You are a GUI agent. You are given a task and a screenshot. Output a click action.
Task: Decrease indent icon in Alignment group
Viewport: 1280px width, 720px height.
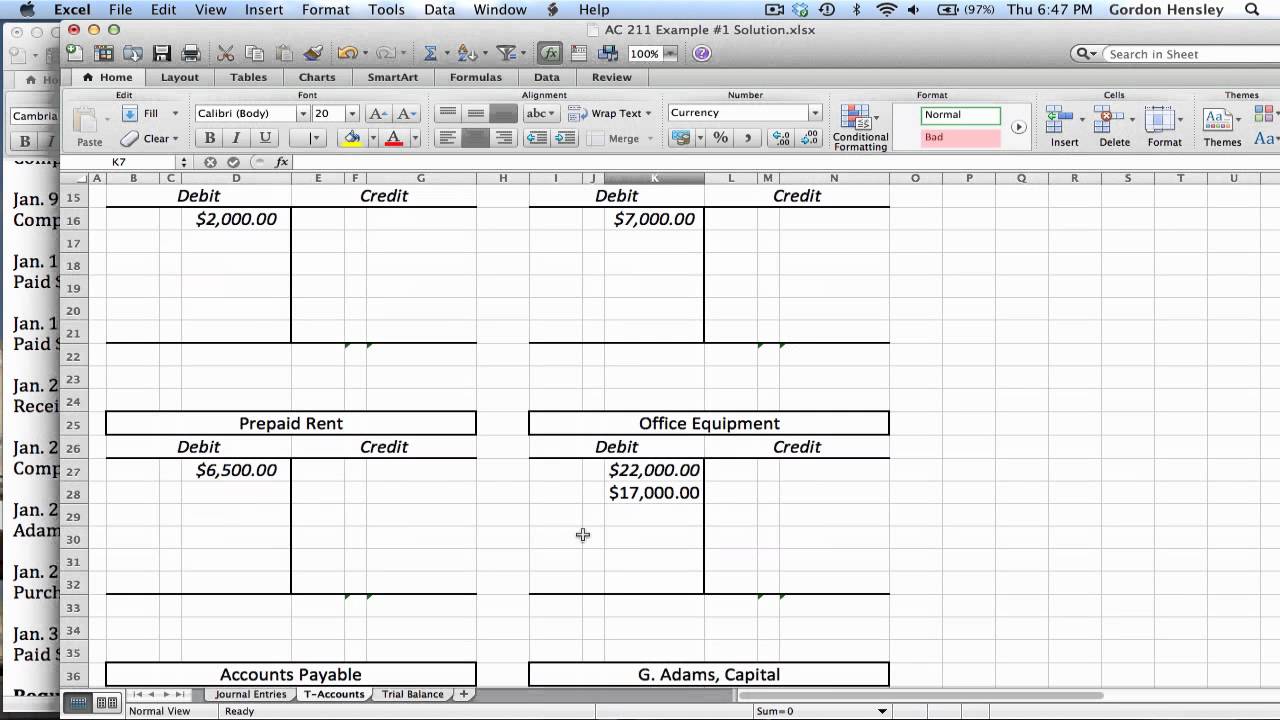click(x=537, y=138)
